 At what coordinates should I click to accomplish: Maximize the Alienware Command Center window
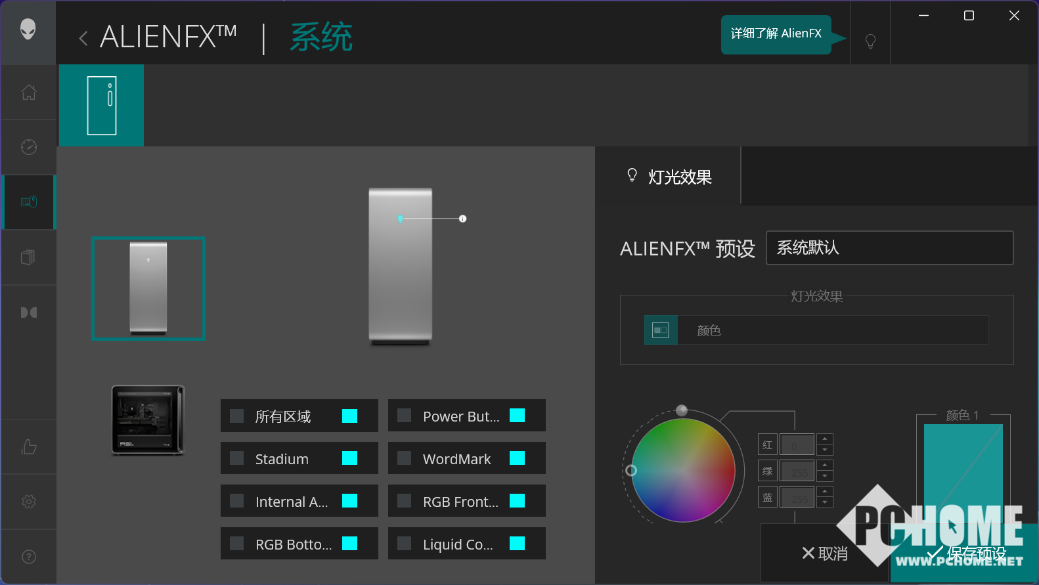point(969,15)
